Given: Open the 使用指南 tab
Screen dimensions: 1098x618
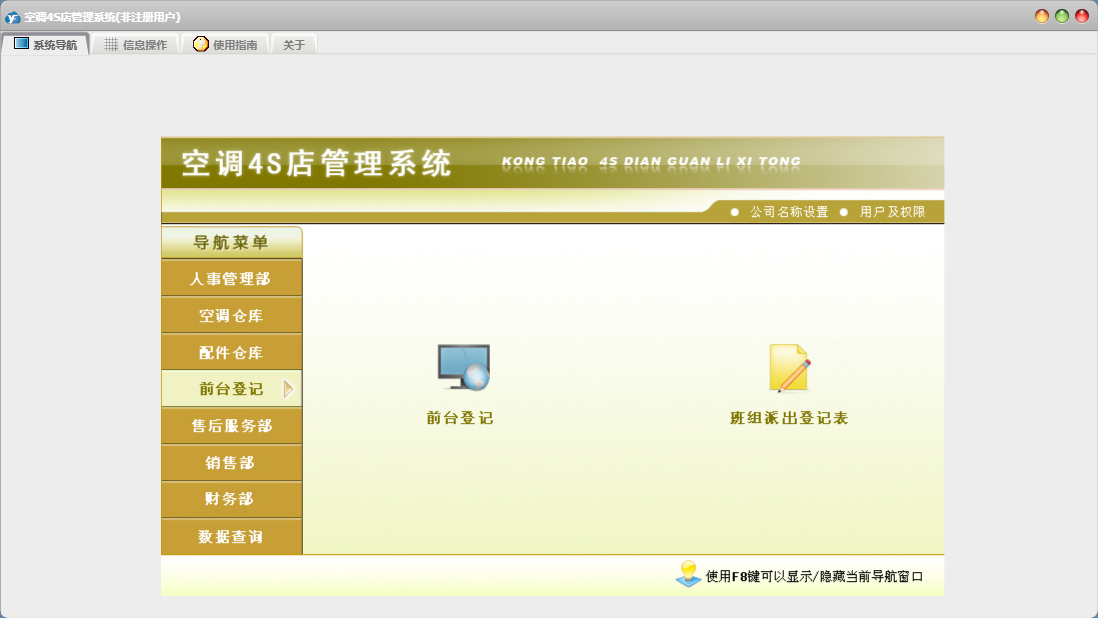Looking at the screenshot, I should 225,44.
